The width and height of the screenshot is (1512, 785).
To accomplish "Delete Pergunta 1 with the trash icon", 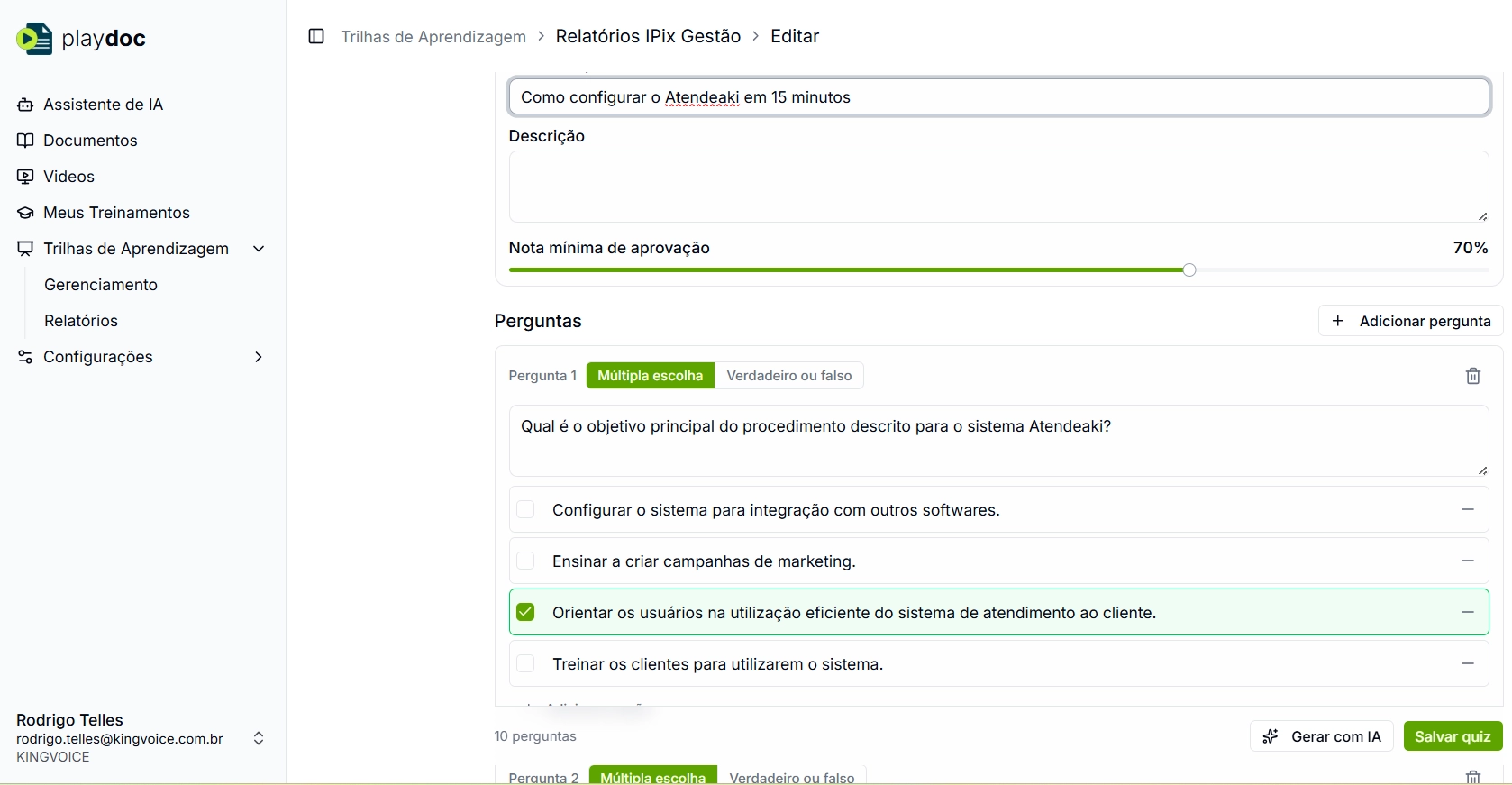I will (1473, 376).
